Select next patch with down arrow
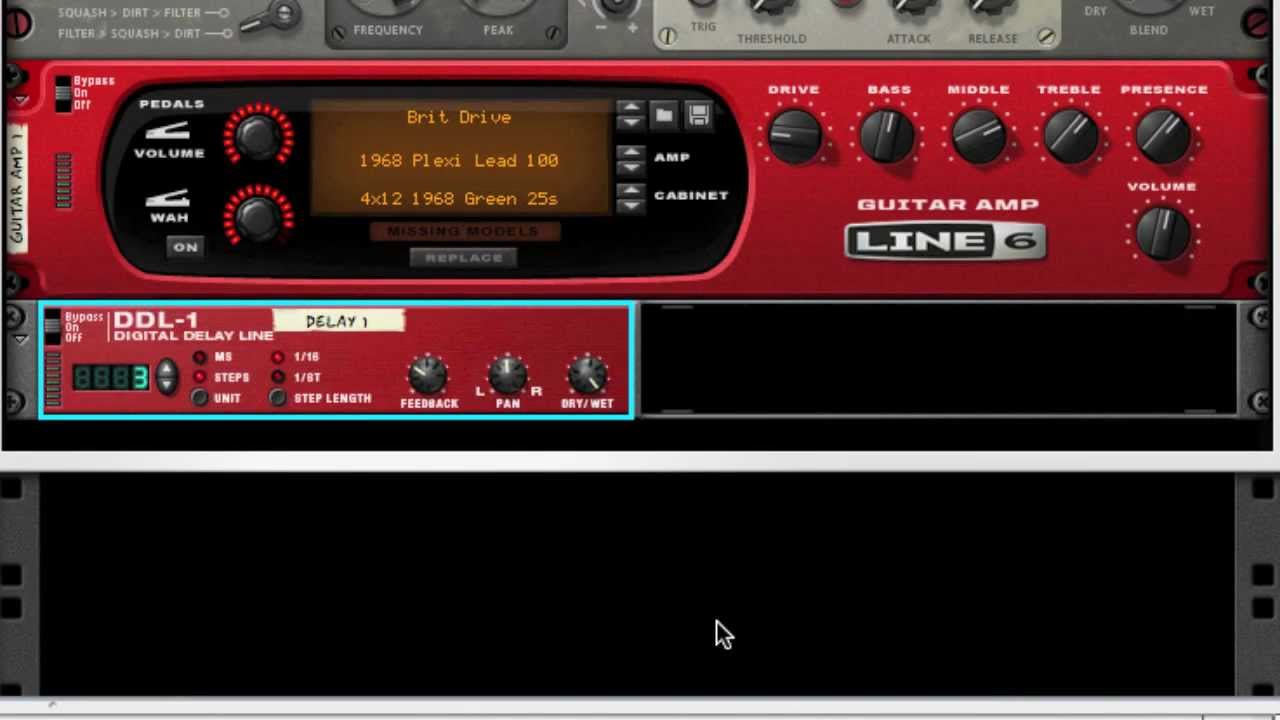Screen dimensions: 1280x720 click(x=630, y=123)
